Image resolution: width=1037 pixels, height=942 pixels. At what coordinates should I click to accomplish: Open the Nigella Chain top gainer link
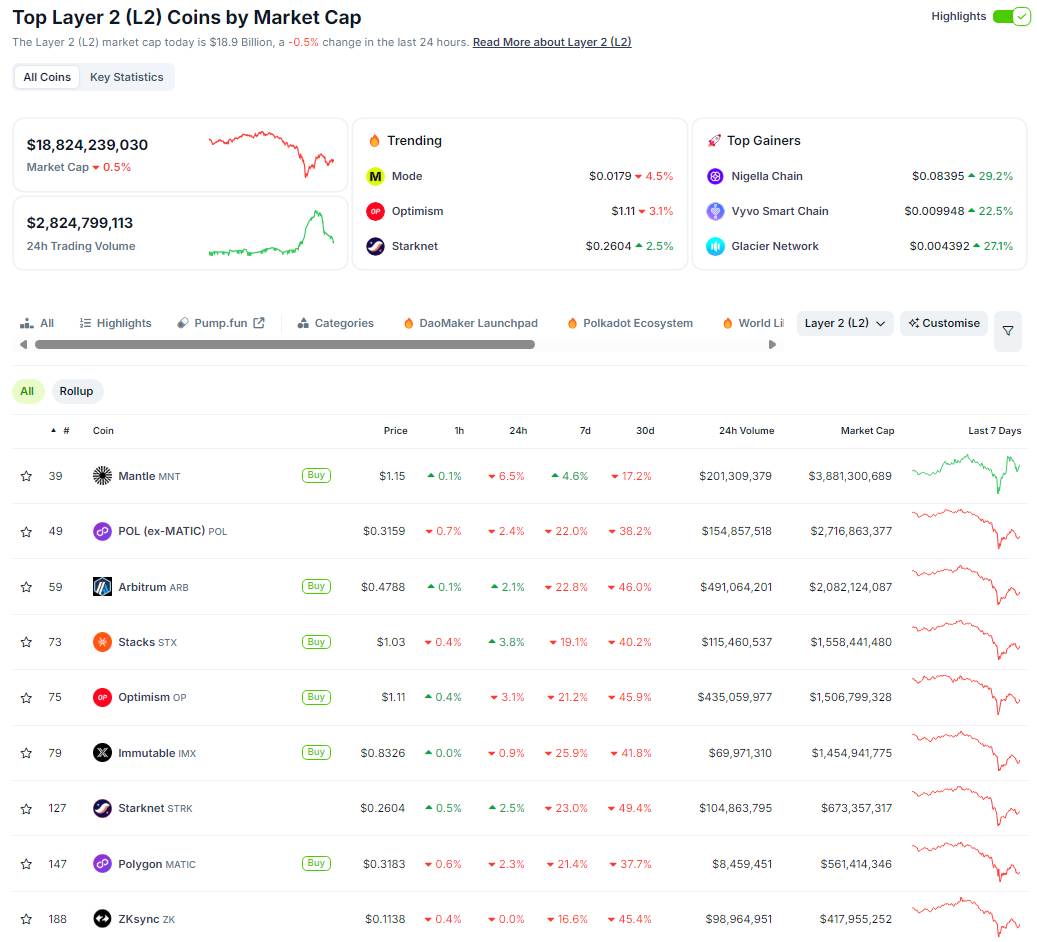767,176
